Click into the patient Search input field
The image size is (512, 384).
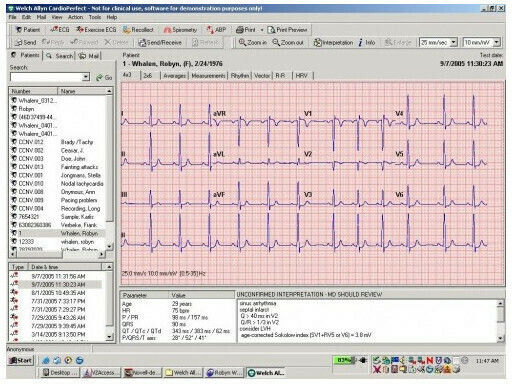46,77
